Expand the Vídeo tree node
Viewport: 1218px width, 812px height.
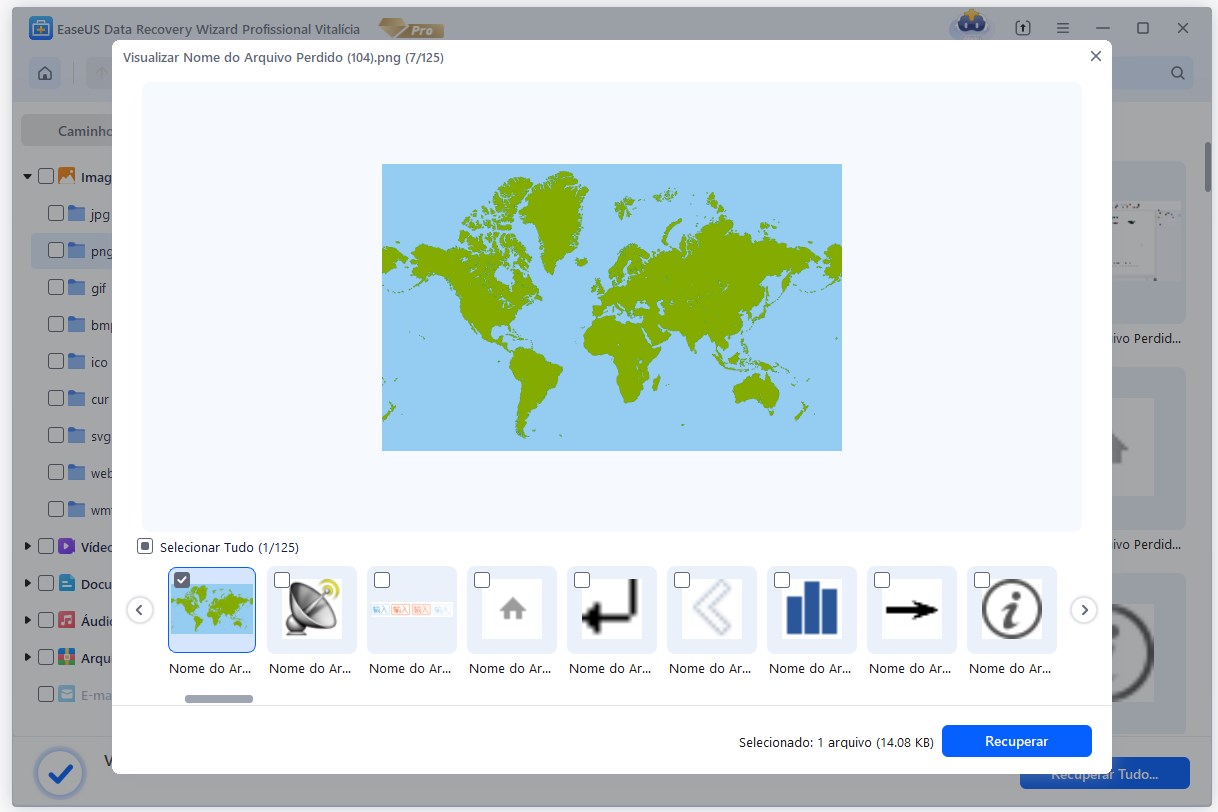tap(28, 546)
